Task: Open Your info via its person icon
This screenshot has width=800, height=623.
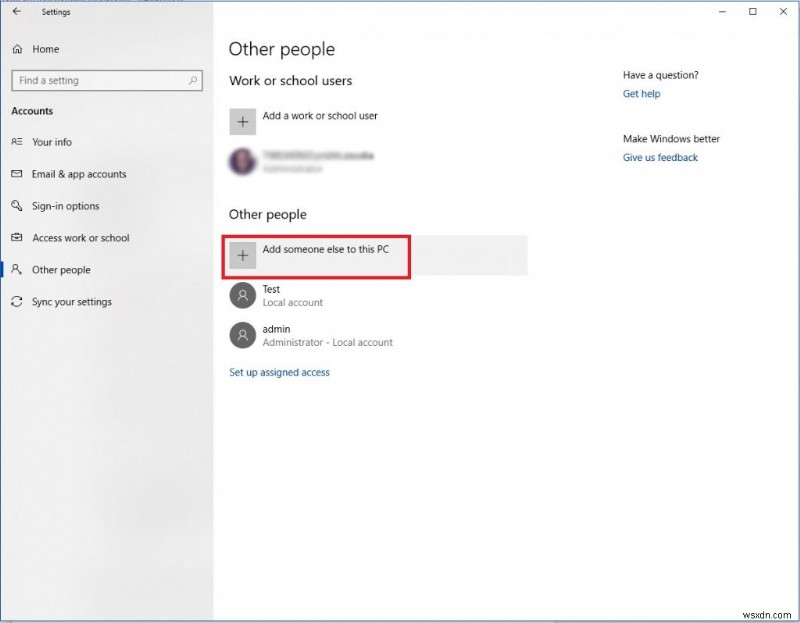Action: pyautogui.click(x=16, y=142)
